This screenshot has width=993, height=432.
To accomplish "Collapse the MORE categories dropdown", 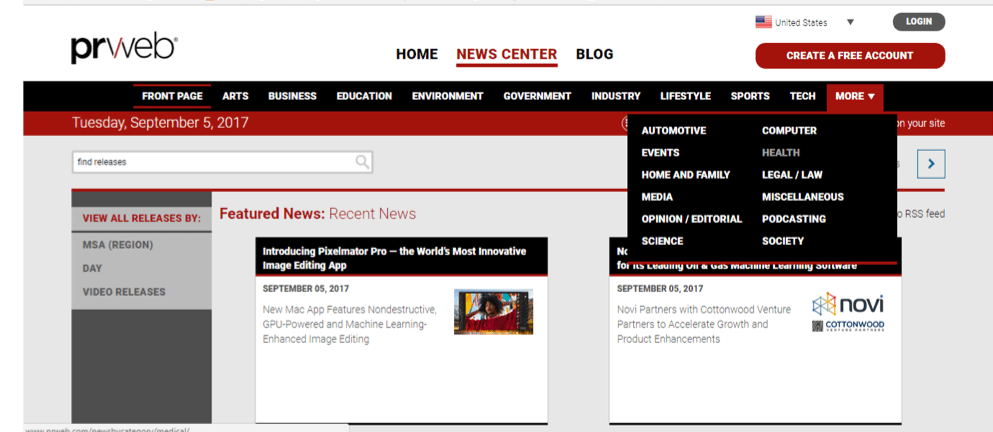I will [855, 96].
